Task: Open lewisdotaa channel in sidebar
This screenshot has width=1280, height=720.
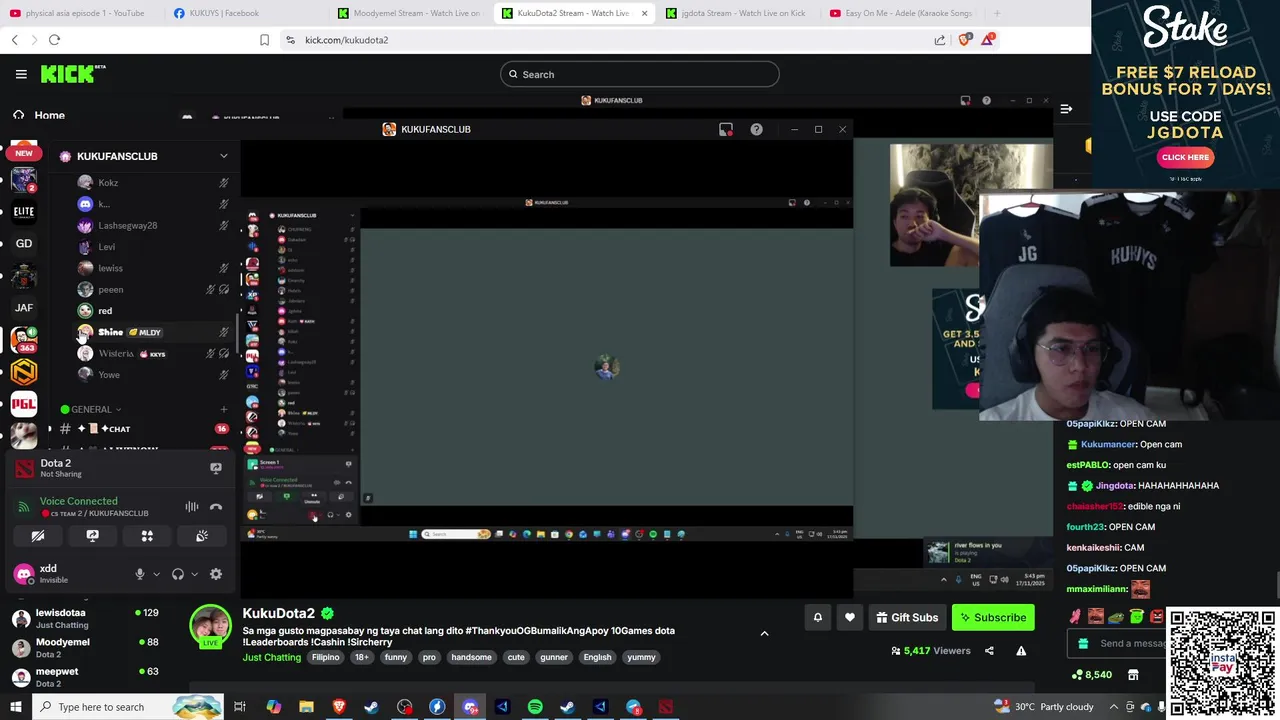Action: pos(85,618)
